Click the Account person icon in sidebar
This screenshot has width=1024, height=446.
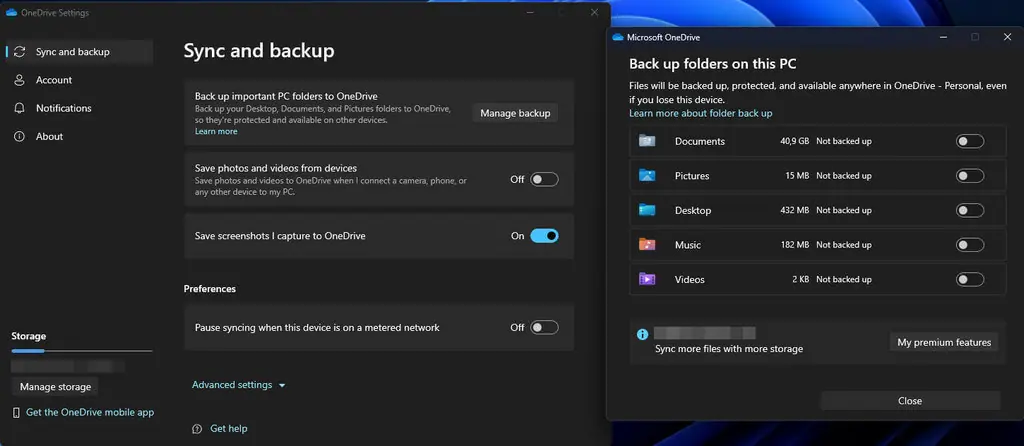(x=20, y=80)
